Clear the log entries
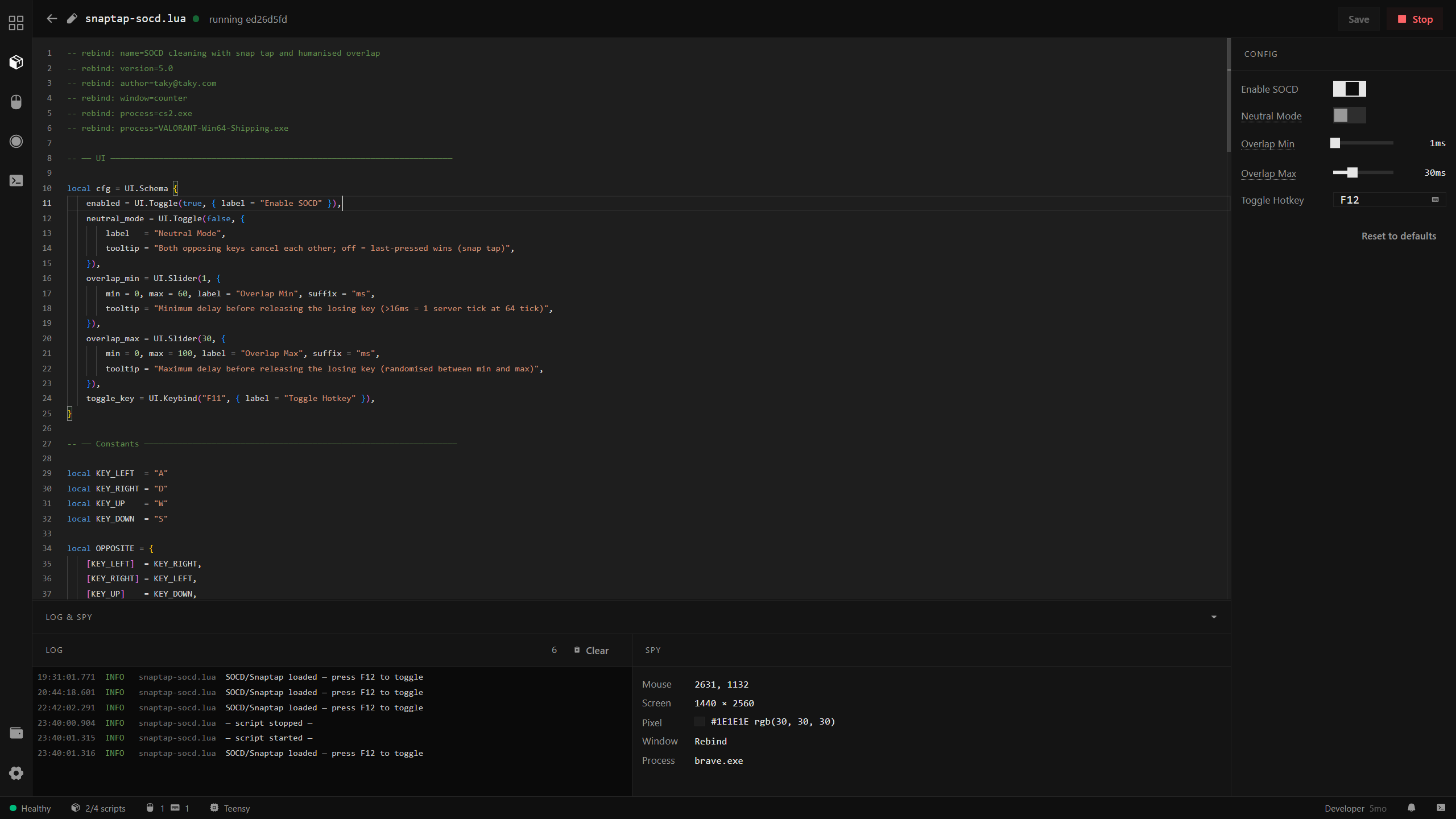The image size is (1456, 819). point(591,650)
